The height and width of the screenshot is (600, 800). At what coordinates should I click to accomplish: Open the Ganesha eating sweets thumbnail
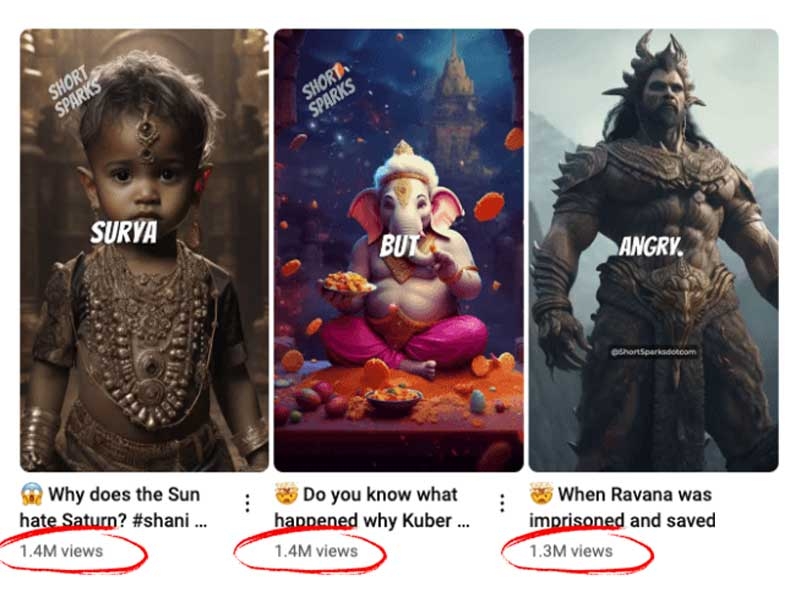(x=399, y=250)
